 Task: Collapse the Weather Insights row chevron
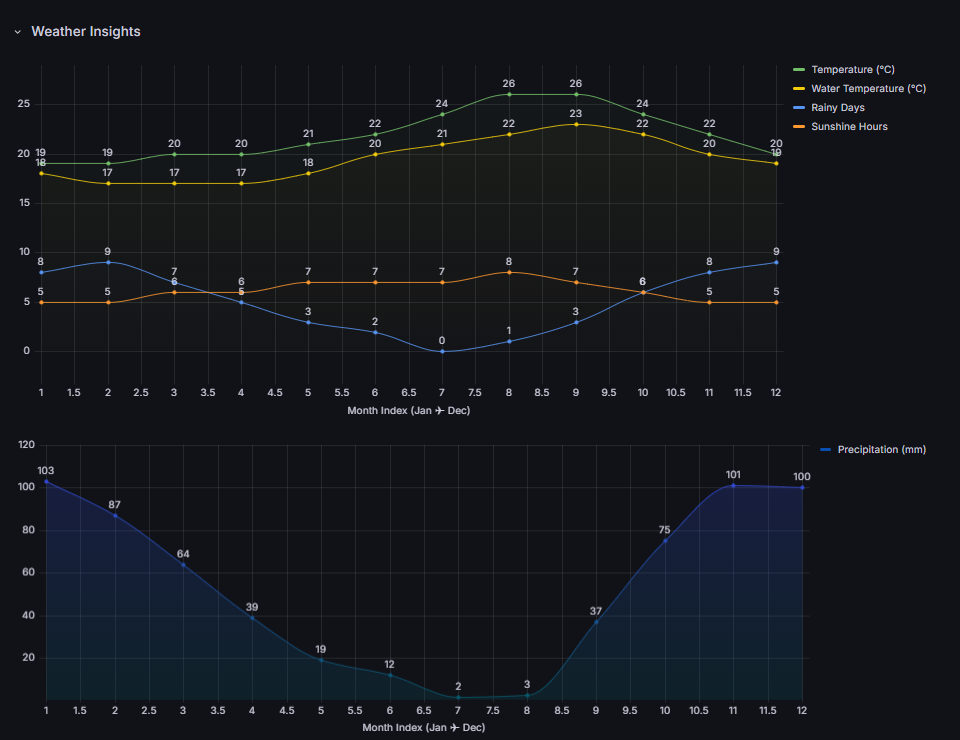tap(18, 32)
